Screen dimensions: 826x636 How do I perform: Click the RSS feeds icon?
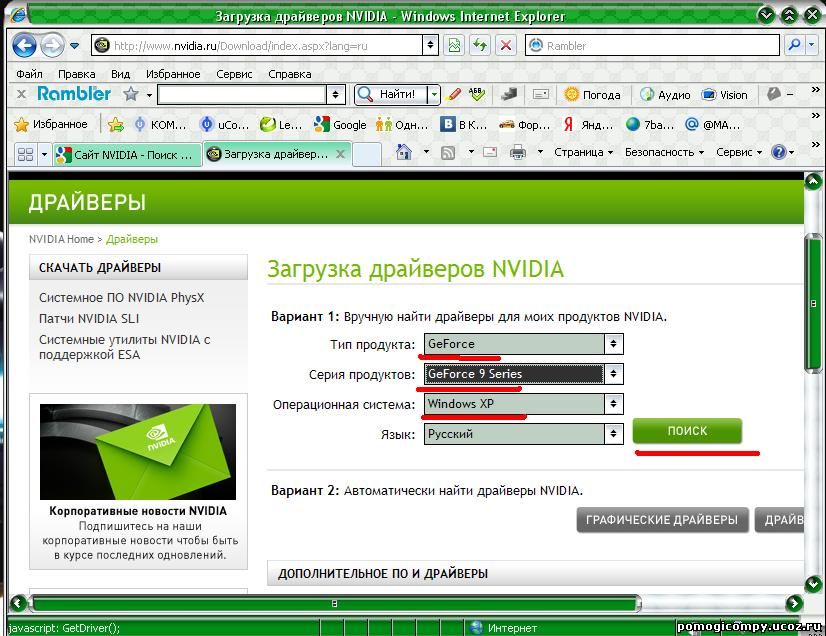[448, 153]
